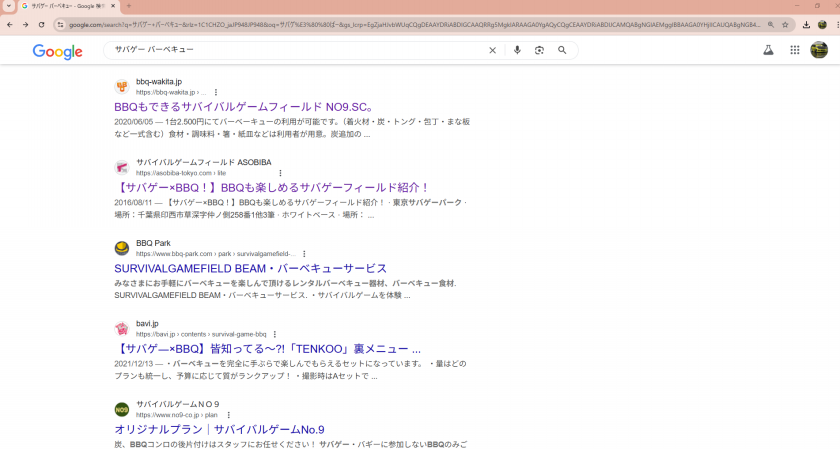Open more options for ASOBIBA result
The image size is (840, 449).
coord(280,173)
